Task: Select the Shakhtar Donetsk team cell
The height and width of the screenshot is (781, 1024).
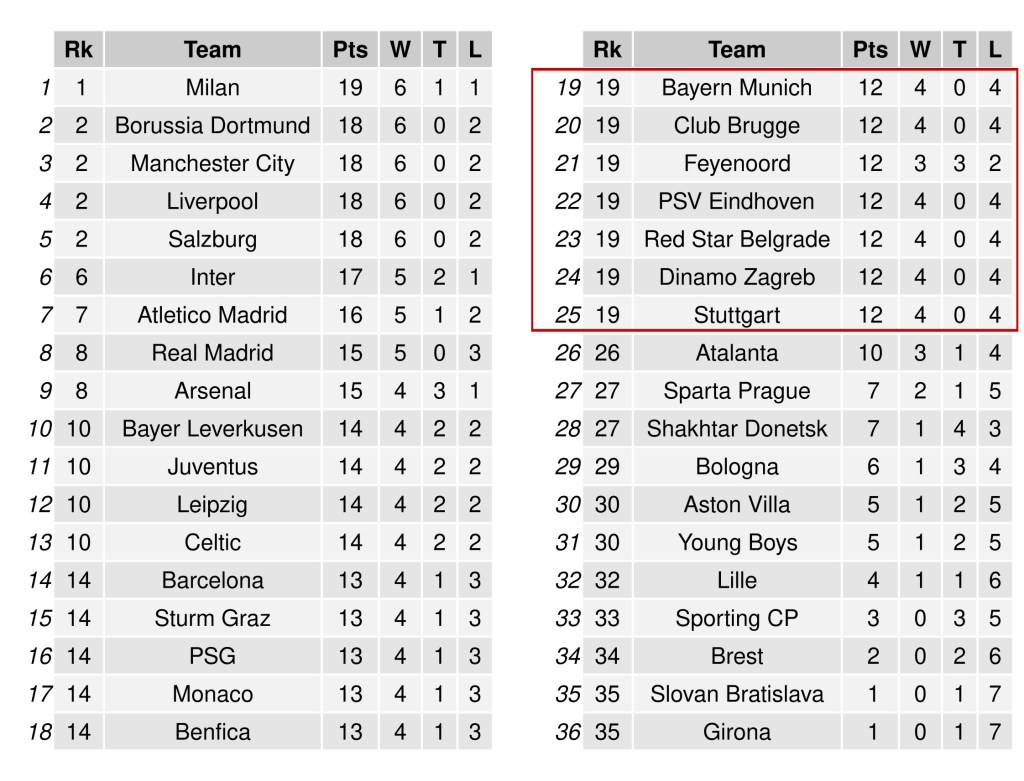Action: [737, 429]
